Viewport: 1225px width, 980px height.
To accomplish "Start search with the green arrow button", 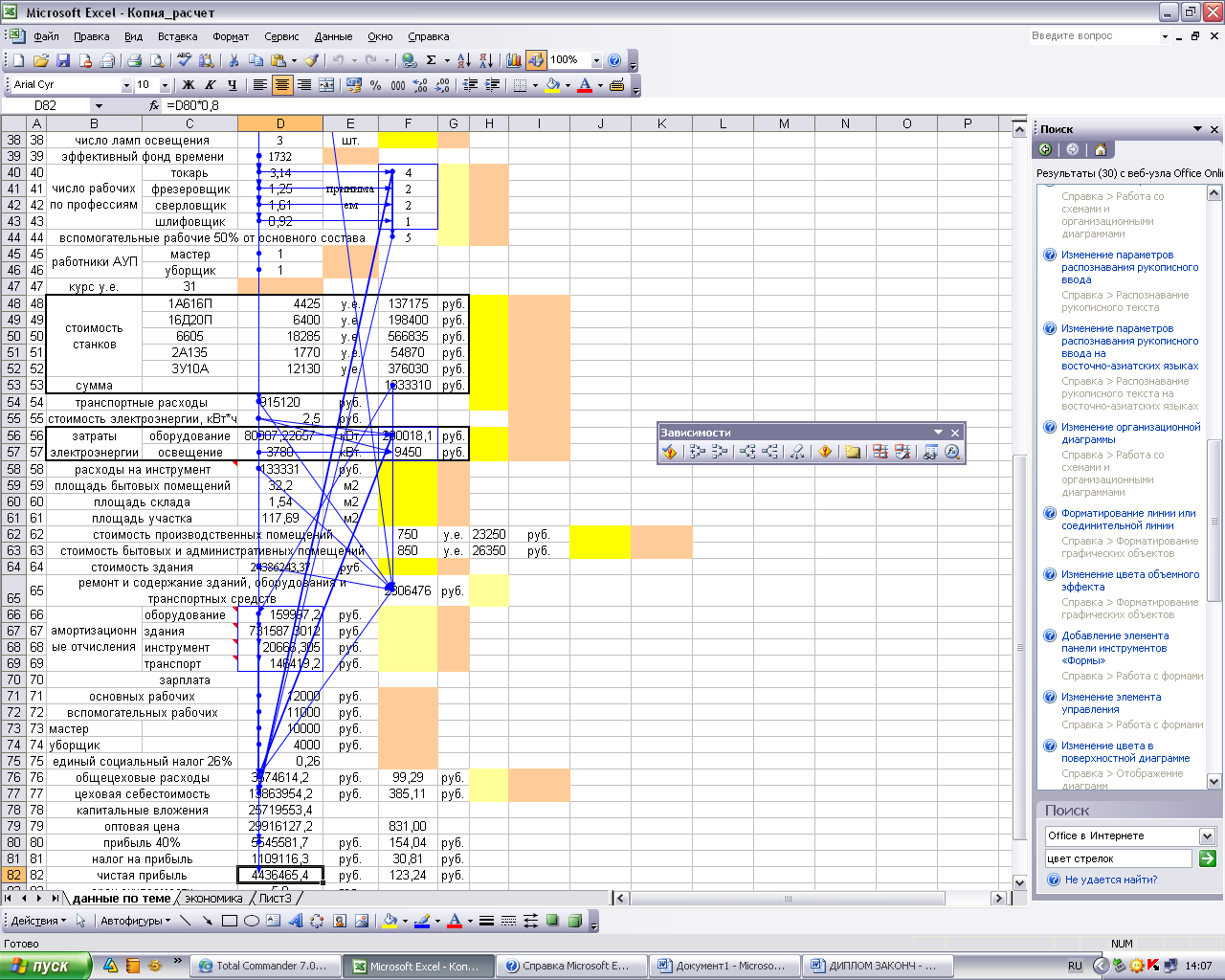I will click(1207, 858).
